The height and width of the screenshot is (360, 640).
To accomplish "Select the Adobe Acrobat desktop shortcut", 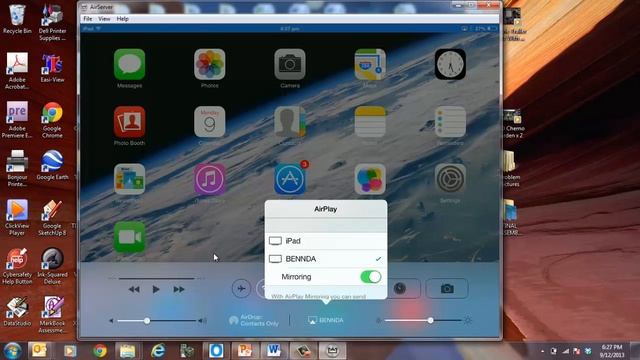I will pos(17,71).
